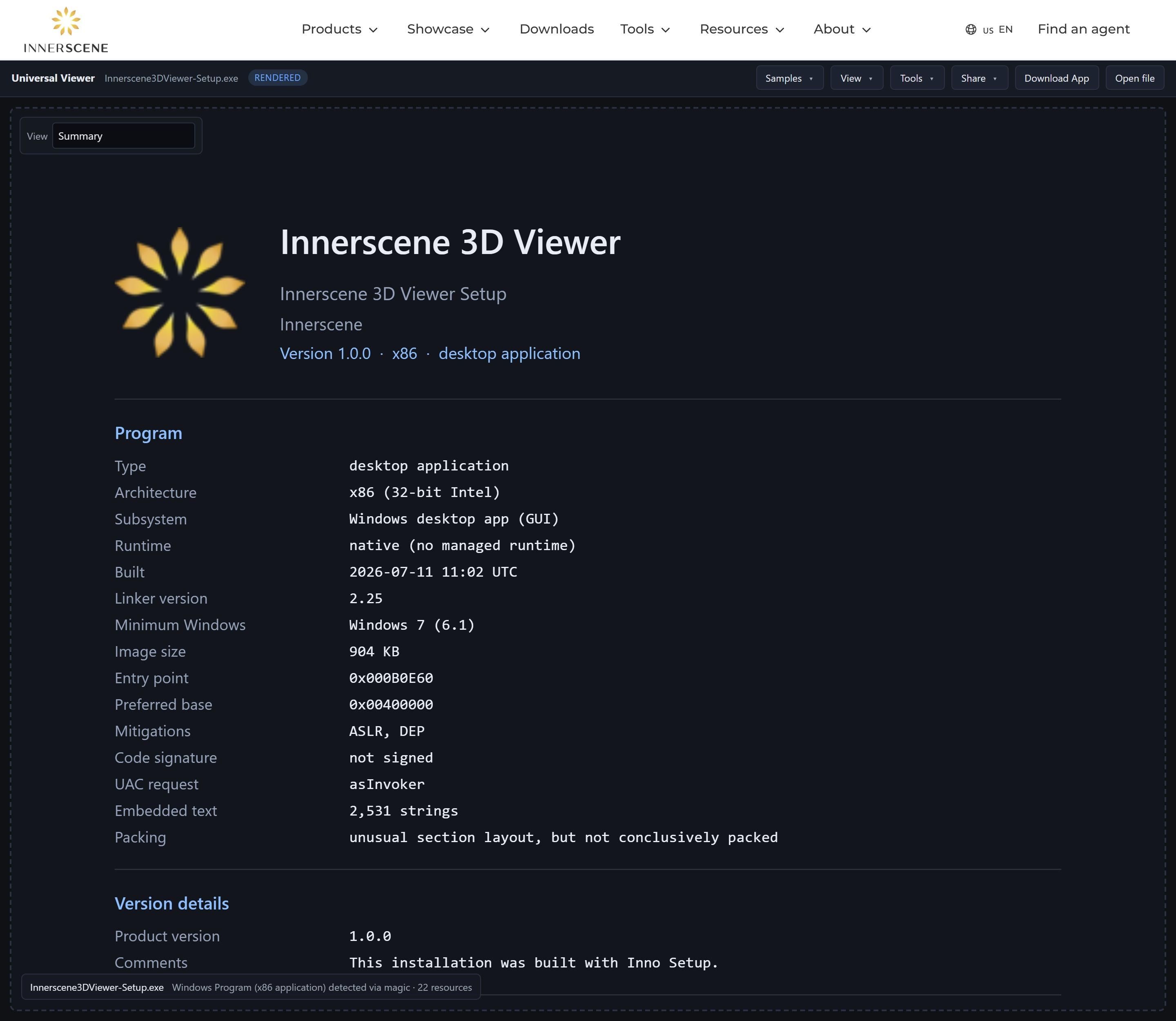Switch the US EN language selector
Image resolution: width=1176 pixels, height=1021 pixels.
click(x=989, y=30)
